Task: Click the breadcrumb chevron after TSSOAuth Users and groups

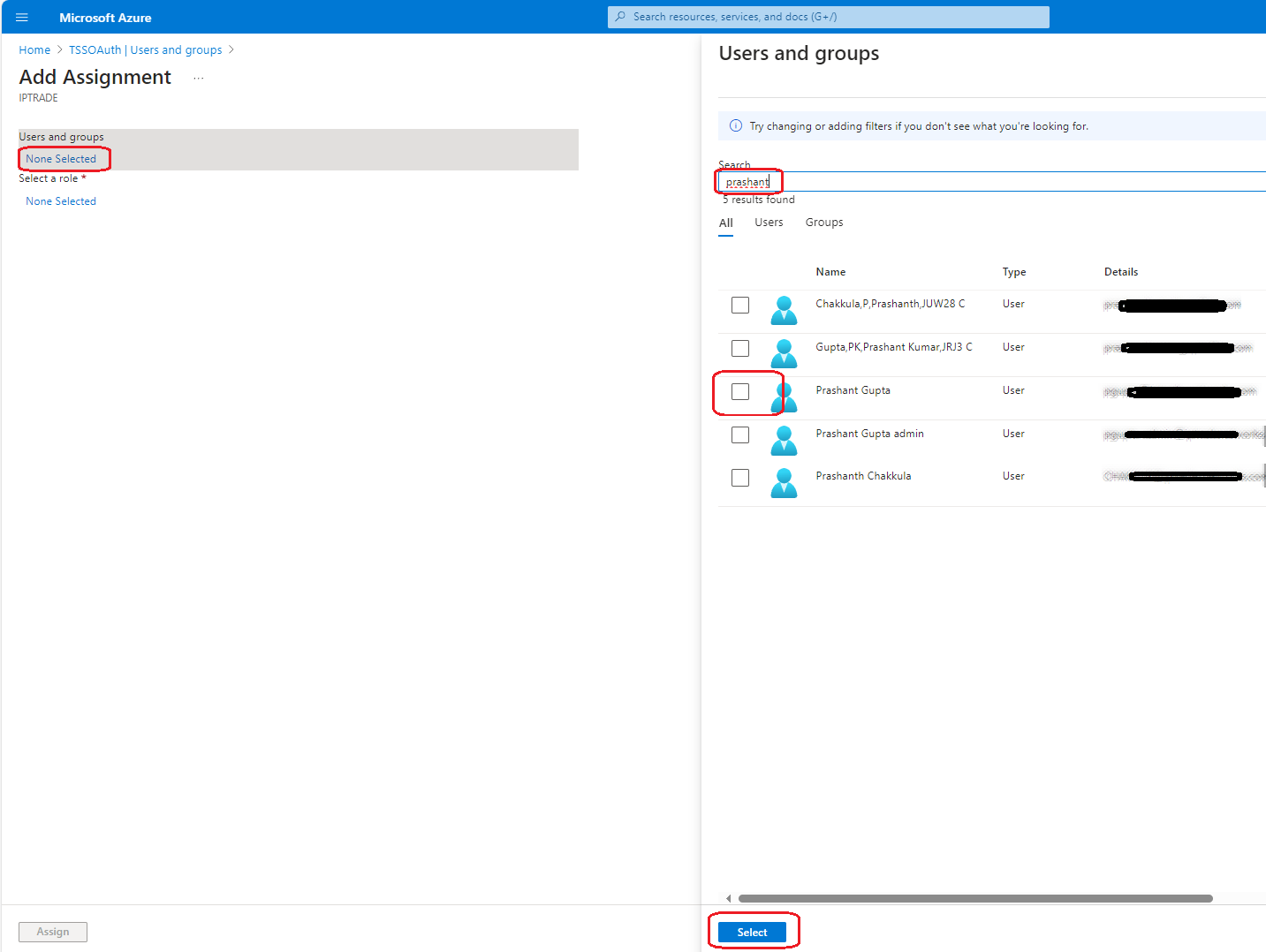Action: [x=231, y=49]
